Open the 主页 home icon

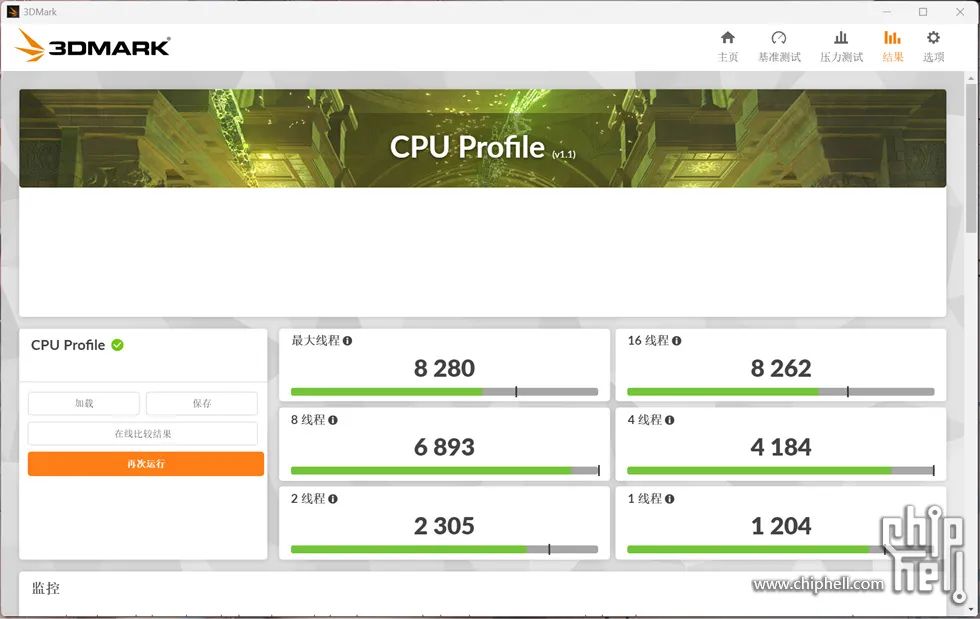728,38
